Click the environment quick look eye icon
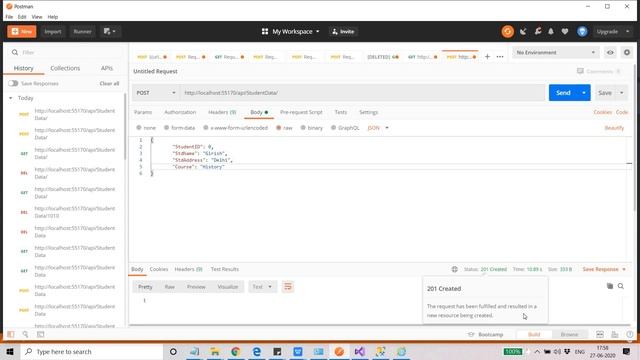The image size is (640, 360). pos(610,52)
